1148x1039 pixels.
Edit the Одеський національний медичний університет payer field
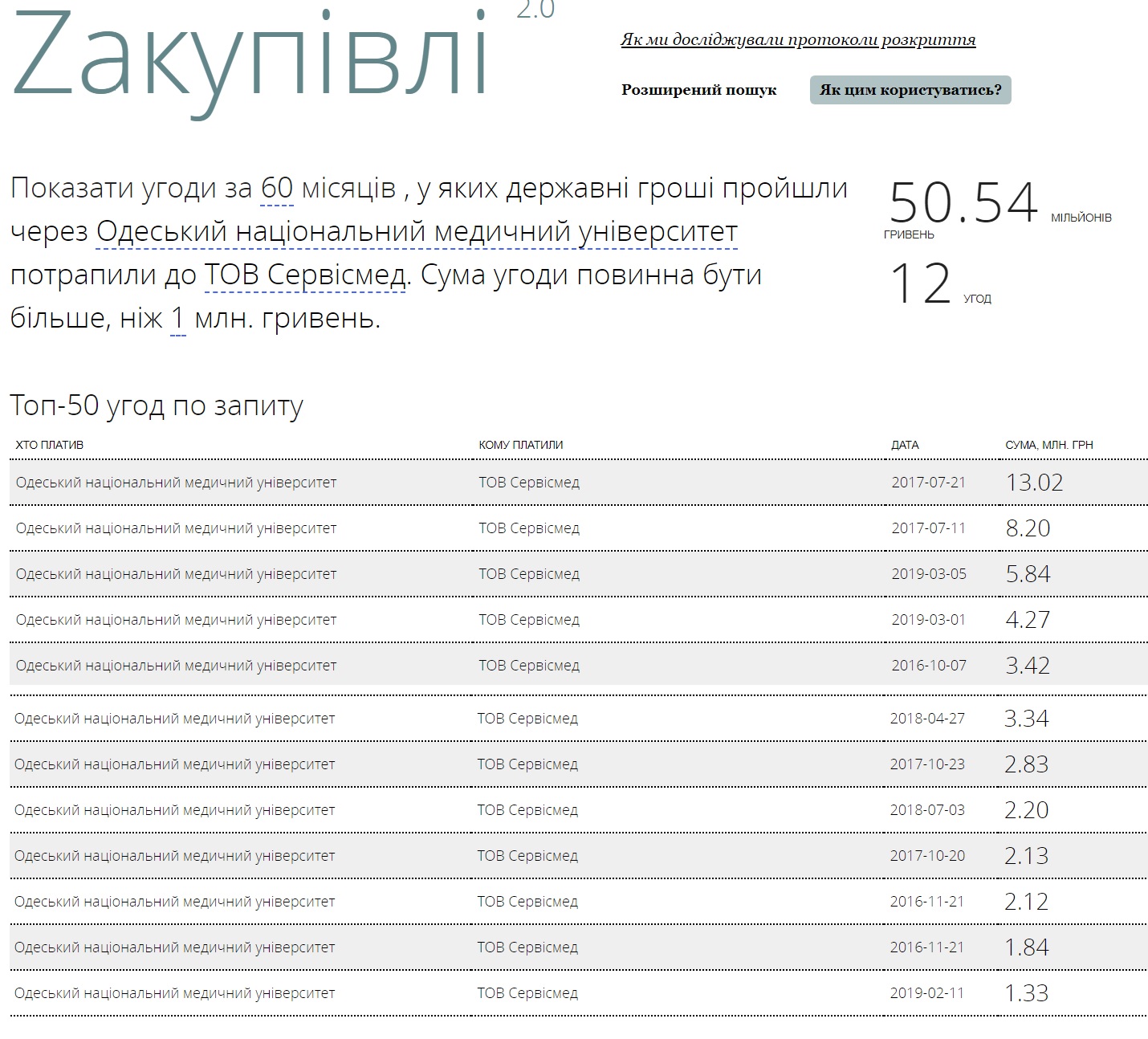(x=417, y=232)
